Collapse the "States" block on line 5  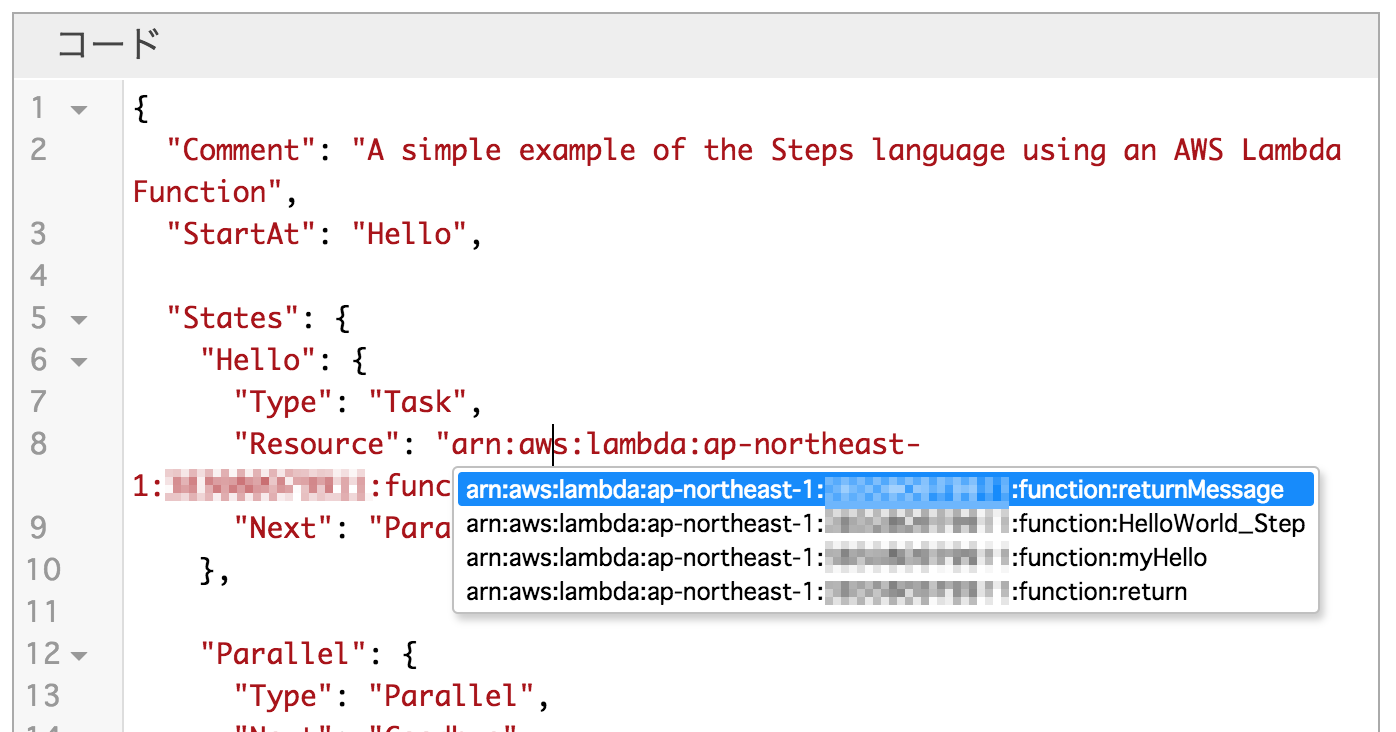(78, 320)
